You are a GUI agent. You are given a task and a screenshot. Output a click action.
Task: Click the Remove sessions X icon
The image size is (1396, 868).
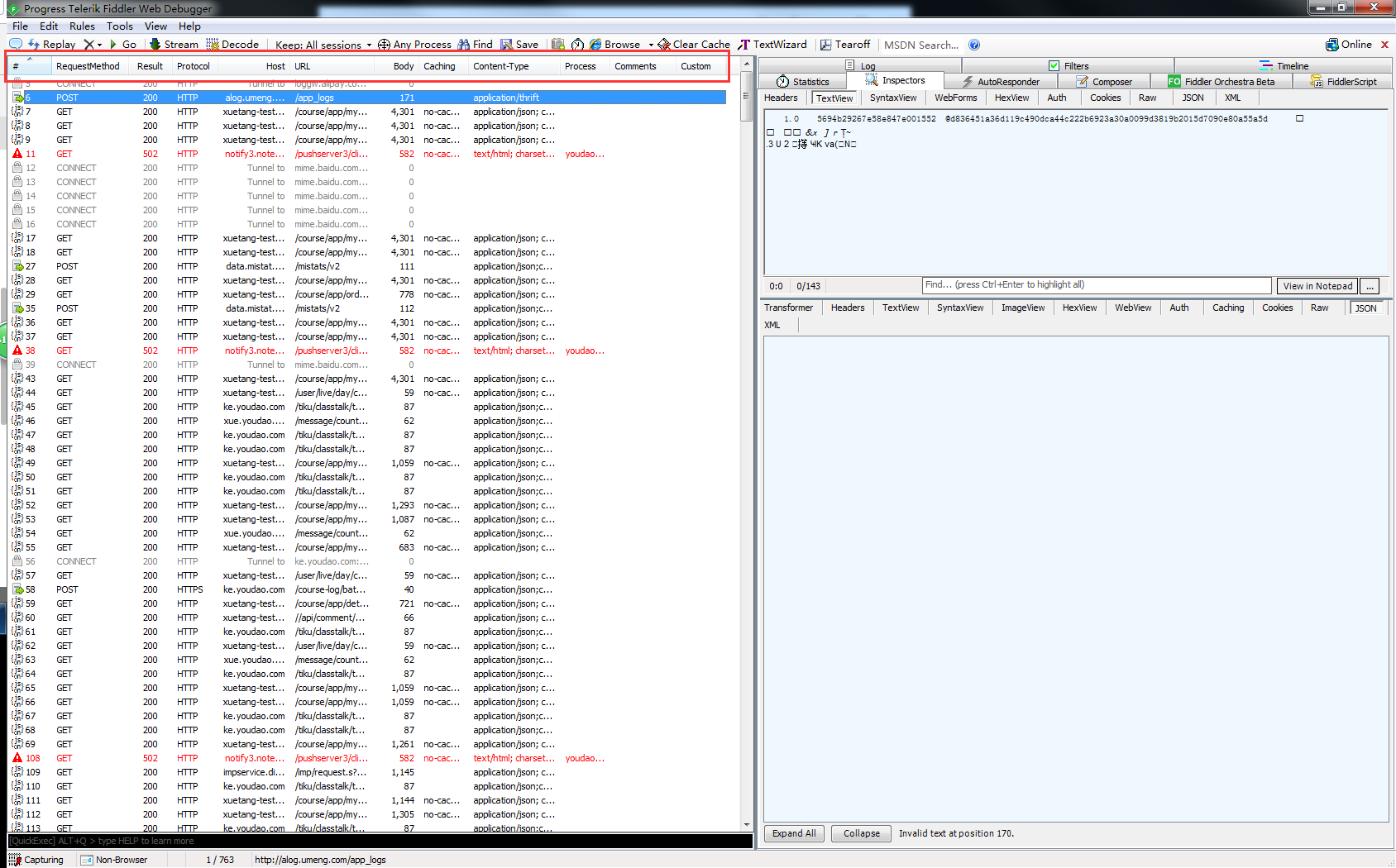click(88, 45)
